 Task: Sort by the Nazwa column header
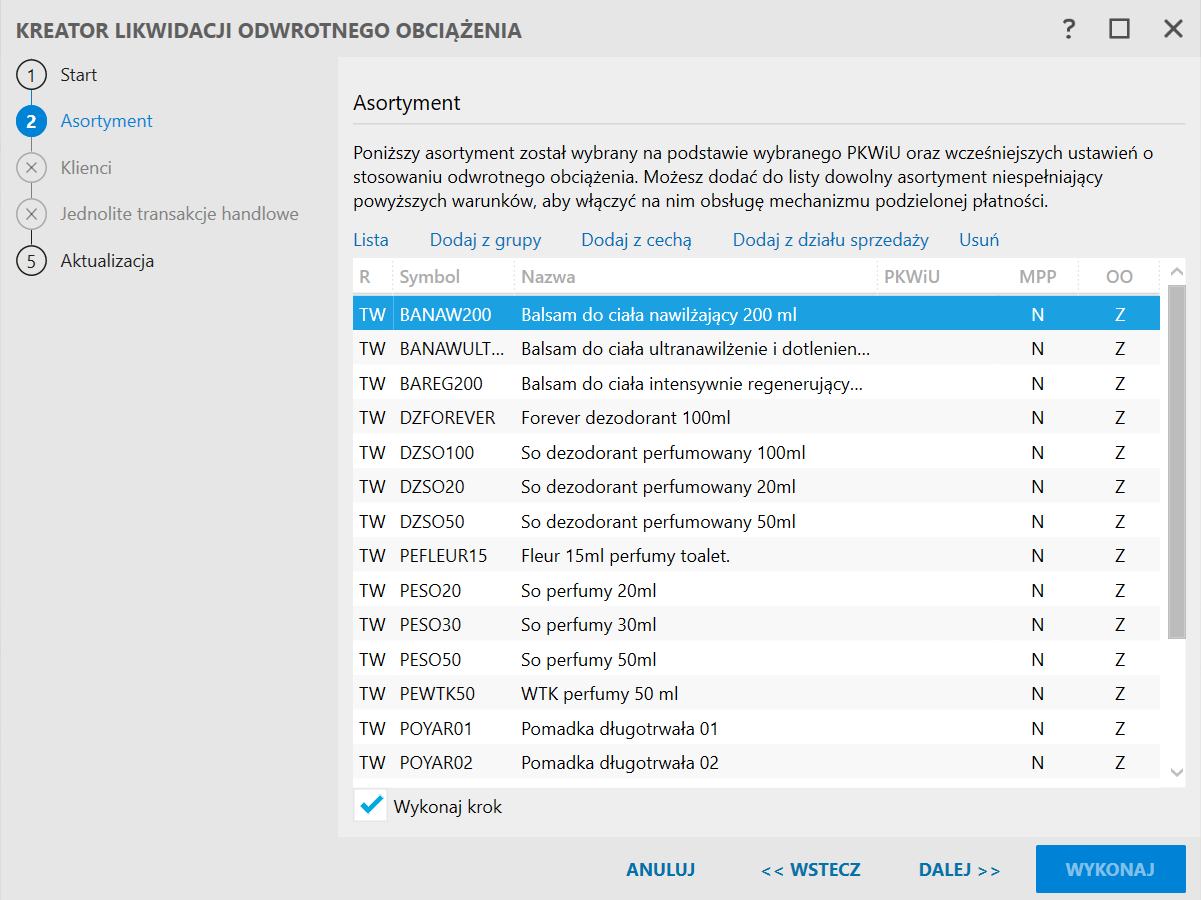tap(695, 277)
